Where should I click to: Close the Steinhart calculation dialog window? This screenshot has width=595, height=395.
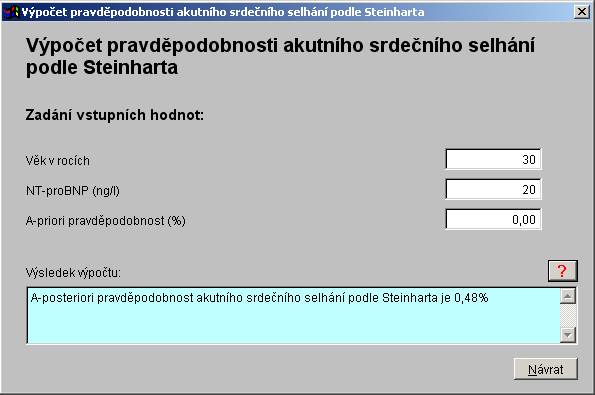[582, 12]
